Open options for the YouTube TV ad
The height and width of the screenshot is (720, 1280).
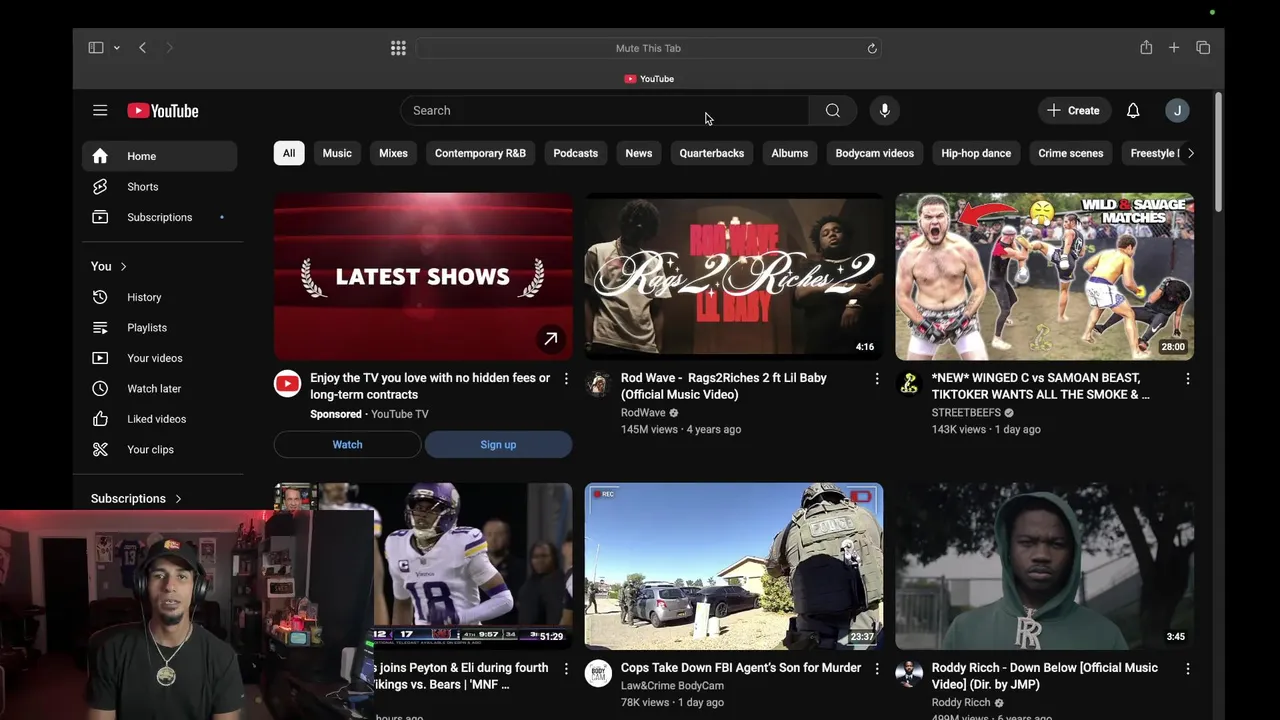(x=566, y=379)
